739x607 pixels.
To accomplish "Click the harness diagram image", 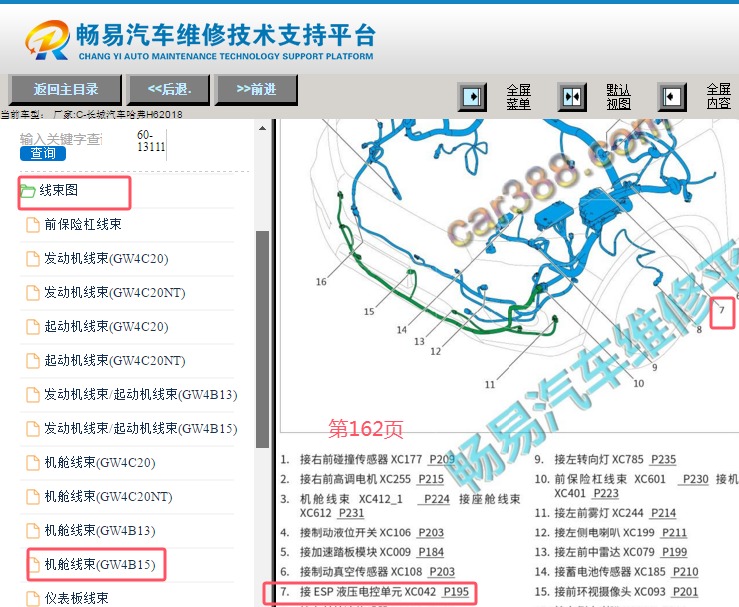I will click(x=509, y=276).
